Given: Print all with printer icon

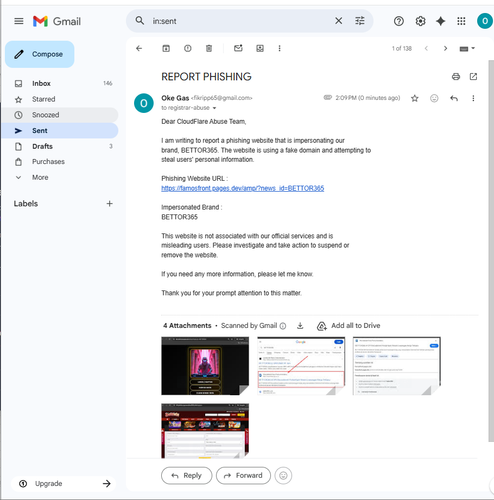Looking at the screenshot, I should coord(456,77).
